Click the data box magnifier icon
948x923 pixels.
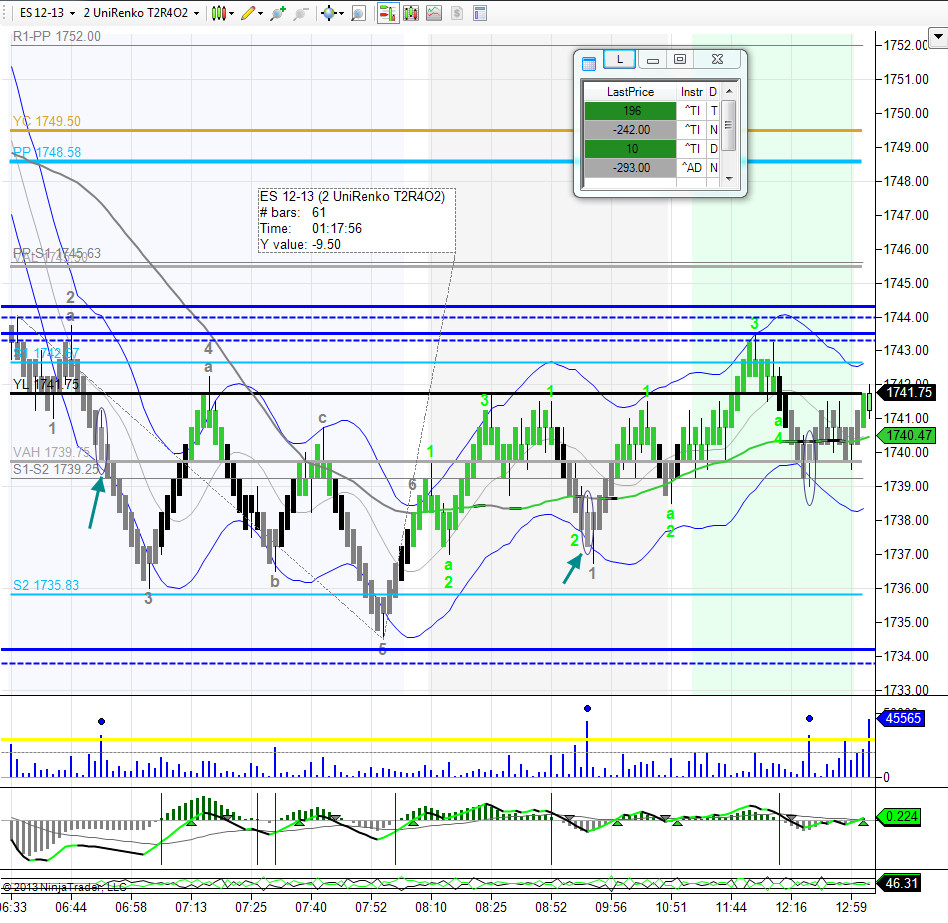359,13
